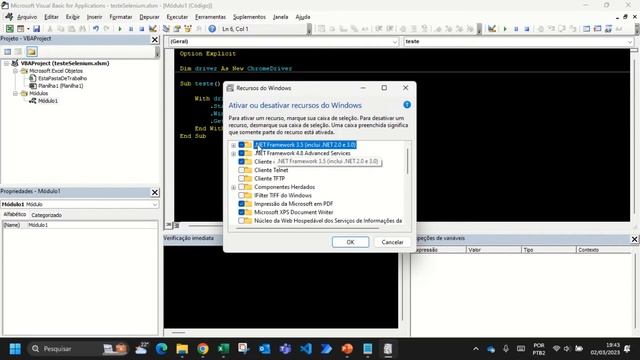Click the debug toolbar reset stop icon

pos(527,29)
